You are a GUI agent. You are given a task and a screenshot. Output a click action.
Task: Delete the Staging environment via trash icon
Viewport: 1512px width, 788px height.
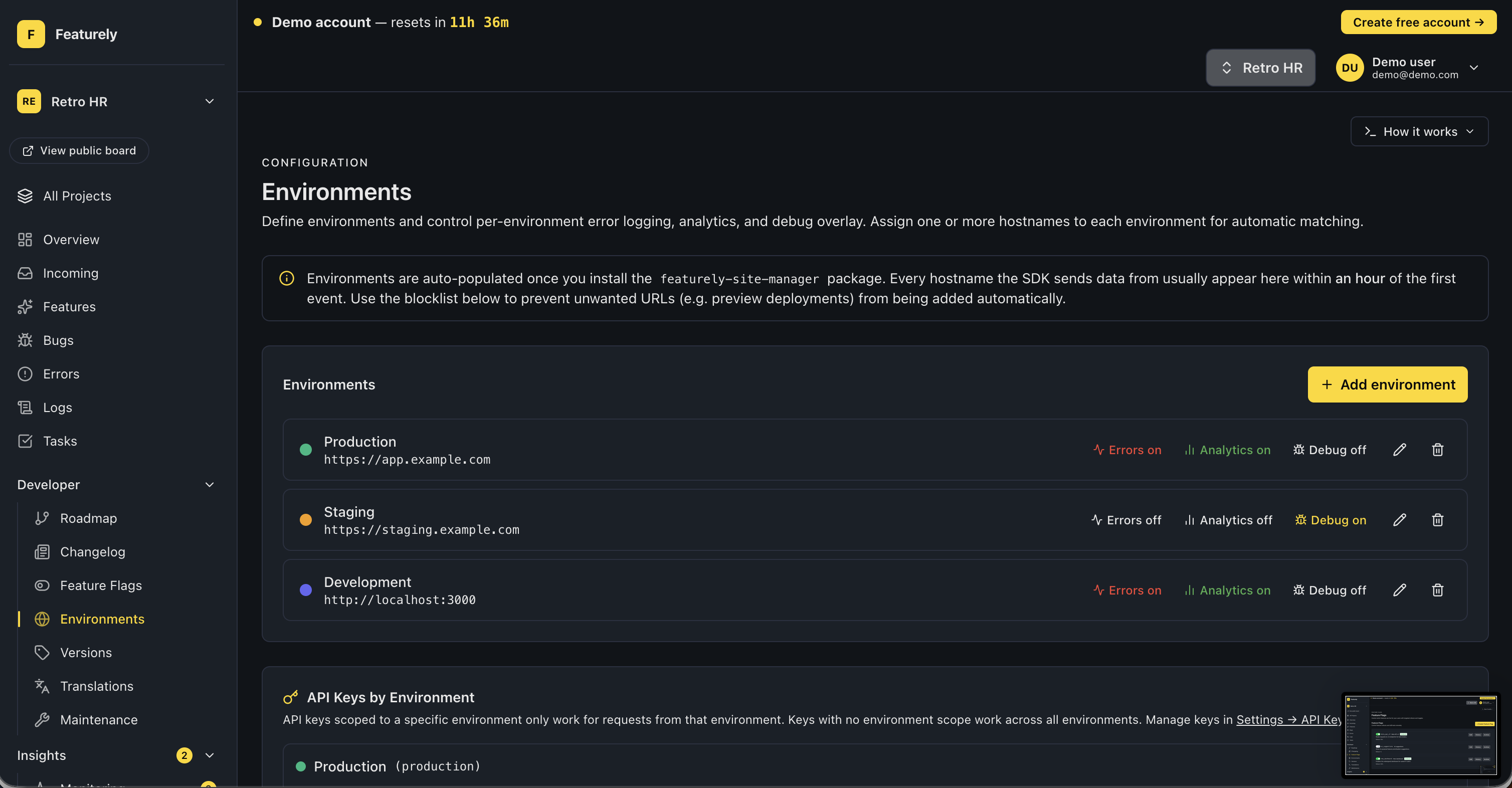pyautogui.click(x=1437, y=520)
